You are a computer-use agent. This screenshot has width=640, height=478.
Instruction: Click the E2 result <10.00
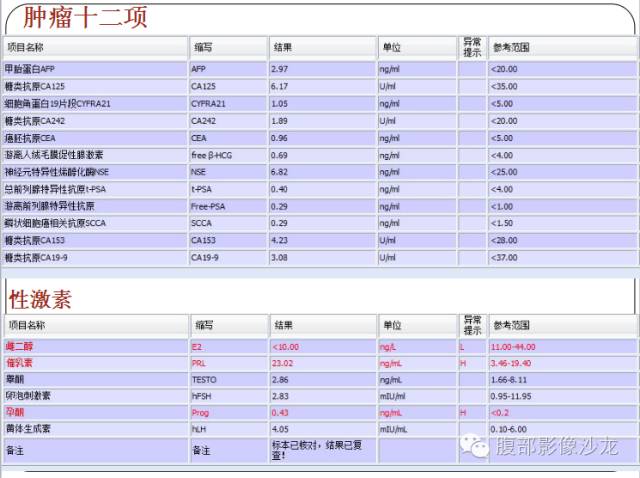tap(285, 347)
